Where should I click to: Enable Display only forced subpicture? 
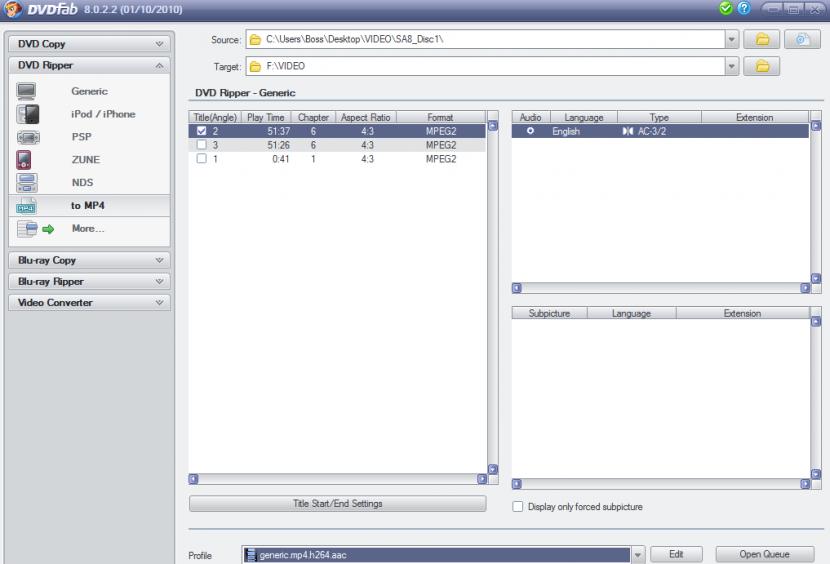pos(517,507)
